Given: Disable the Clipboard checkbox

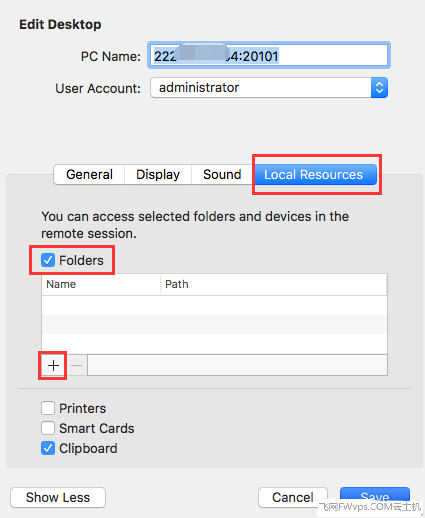Looking at the screenshot, I should coord(48,448).
